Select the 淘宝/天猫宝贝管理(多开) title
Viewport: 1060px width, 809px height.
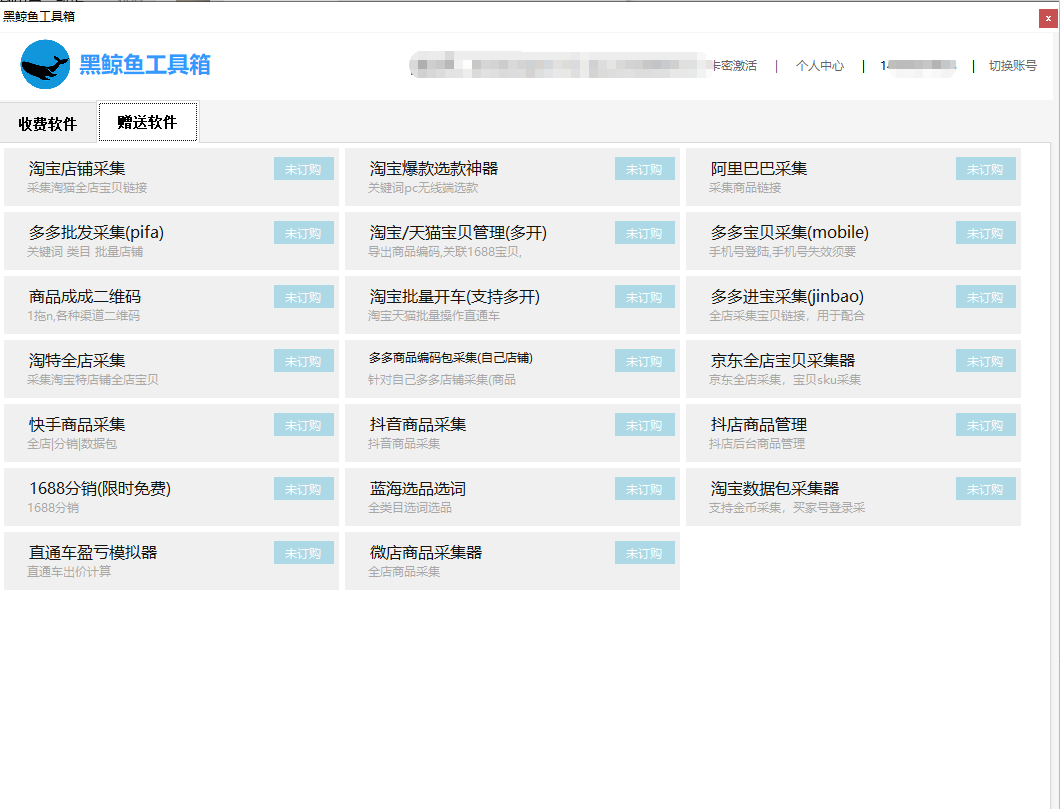[x=458, y=232]
